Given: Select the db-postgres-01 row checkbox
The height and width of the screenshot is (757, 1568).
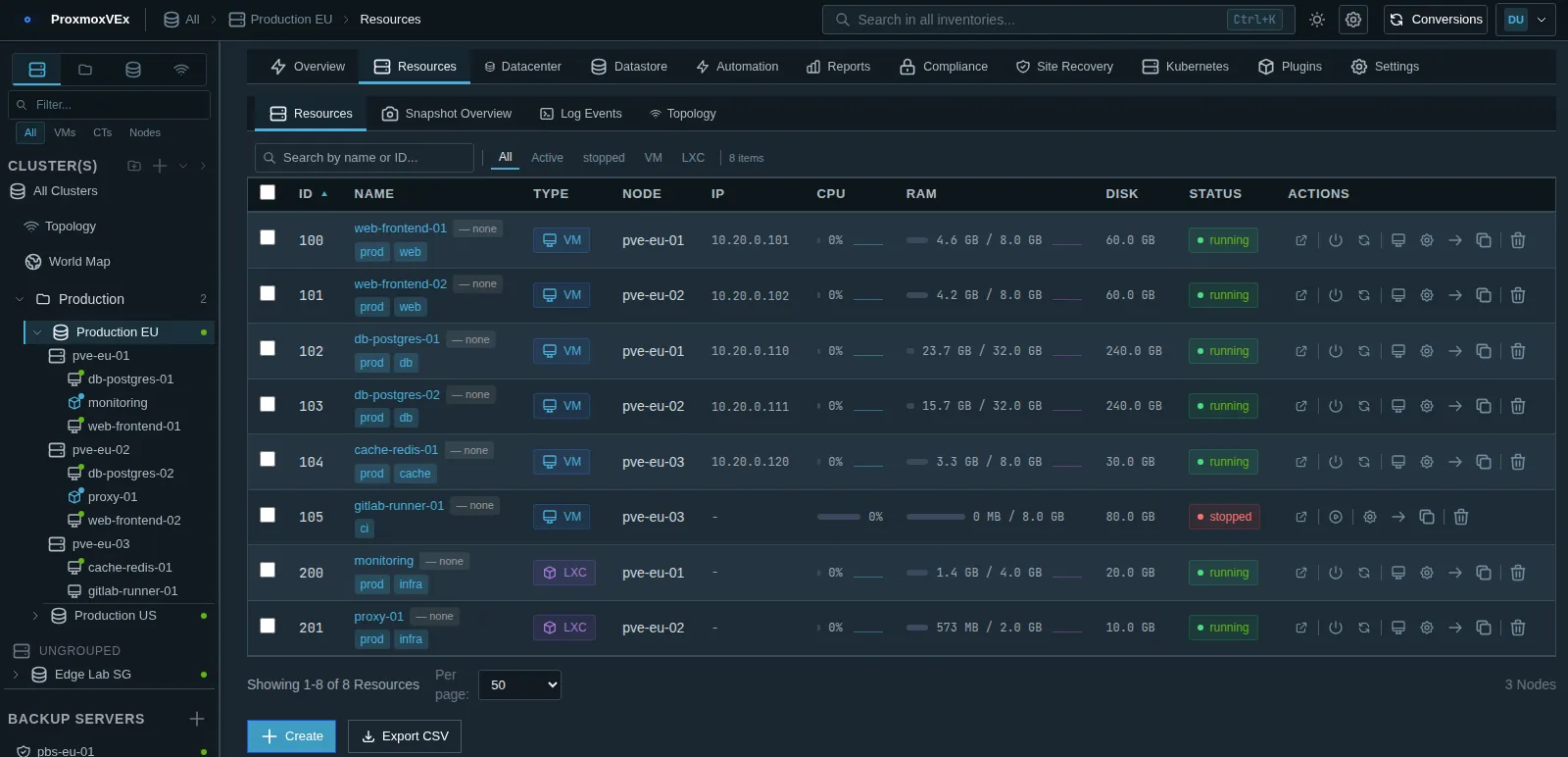Looking at the screenshot, I should (x=268, y=348).
